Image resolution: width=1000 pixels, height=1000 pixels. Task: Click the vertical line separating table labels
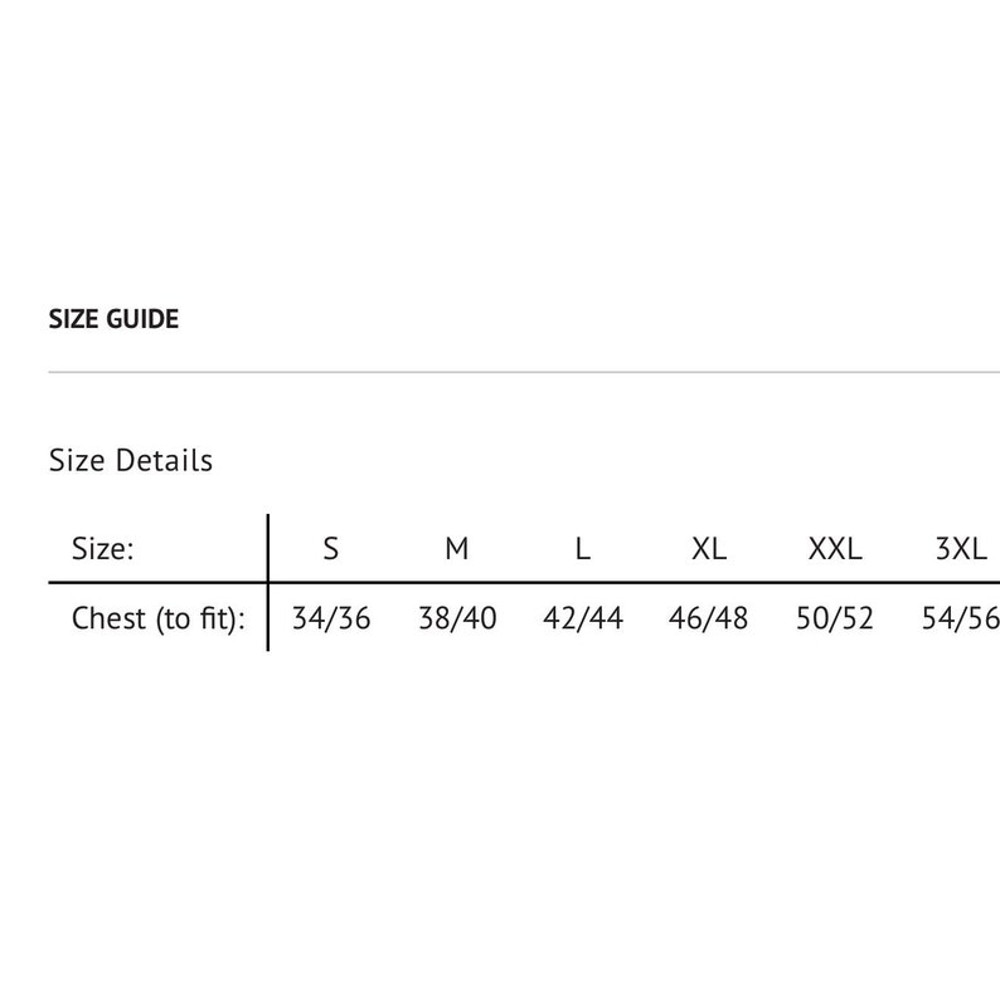point(268,600)
